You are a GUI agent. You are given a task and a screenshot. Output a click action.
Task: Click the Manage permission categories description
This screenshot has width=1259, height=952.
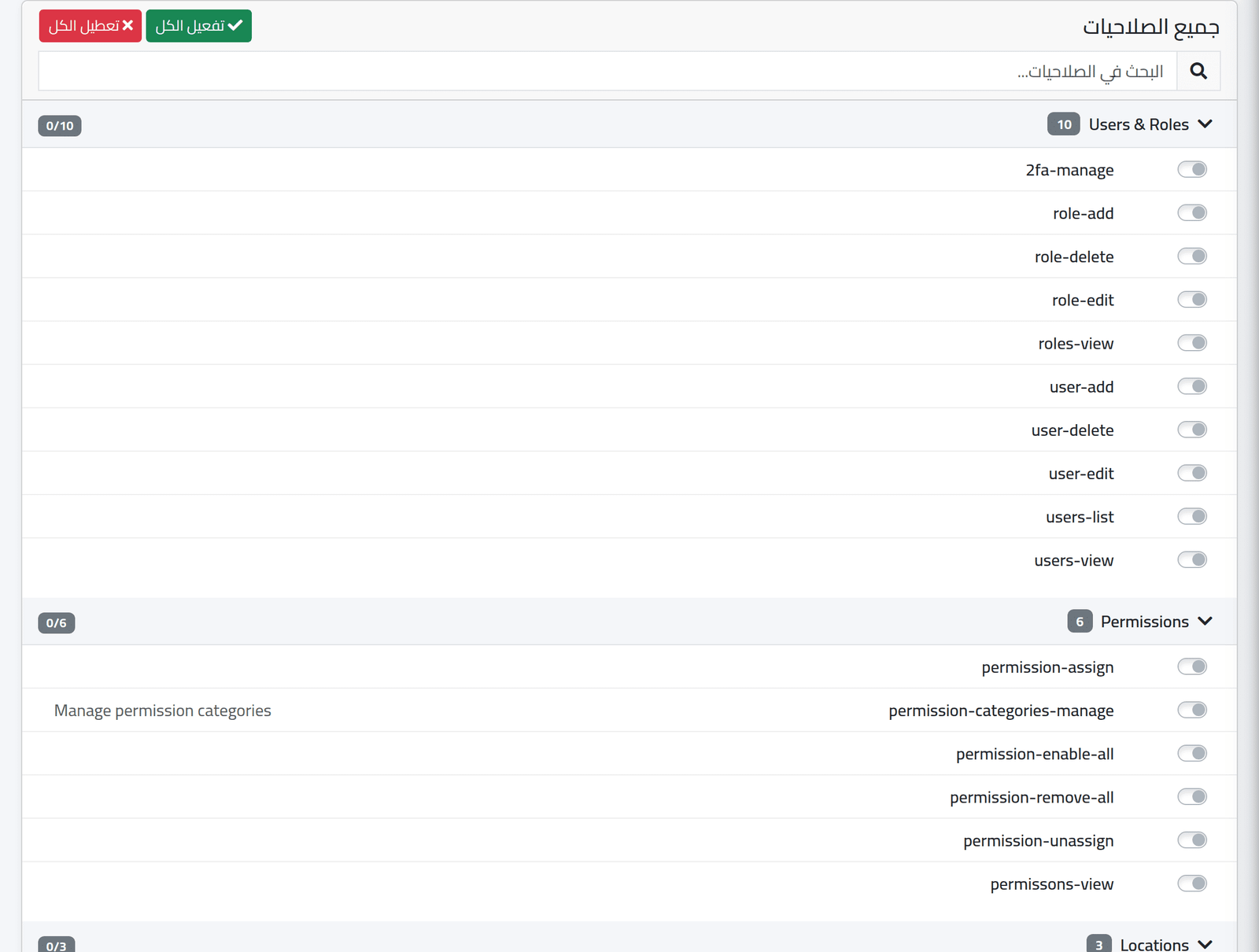click(x=163, y=710)
